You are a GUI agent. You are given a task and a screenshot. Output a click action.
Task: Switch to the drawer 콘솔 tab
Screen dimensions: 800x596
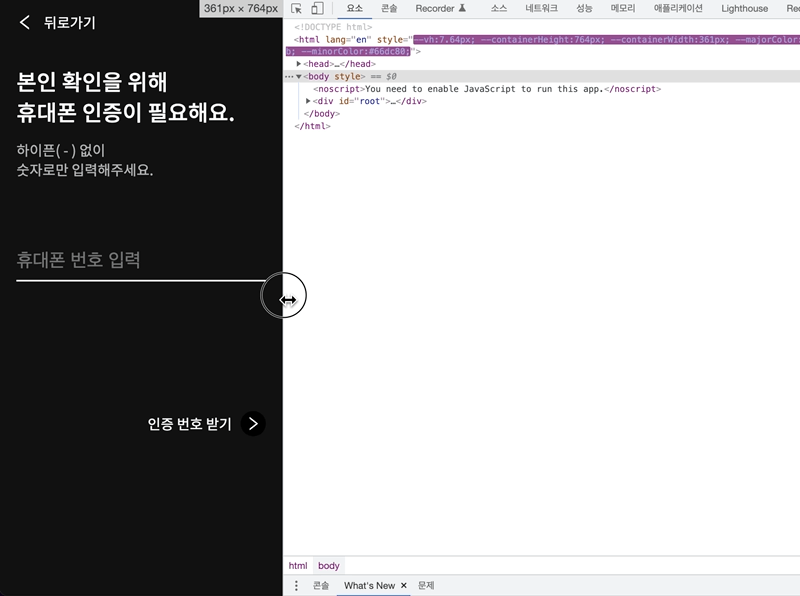coord(321,585)
